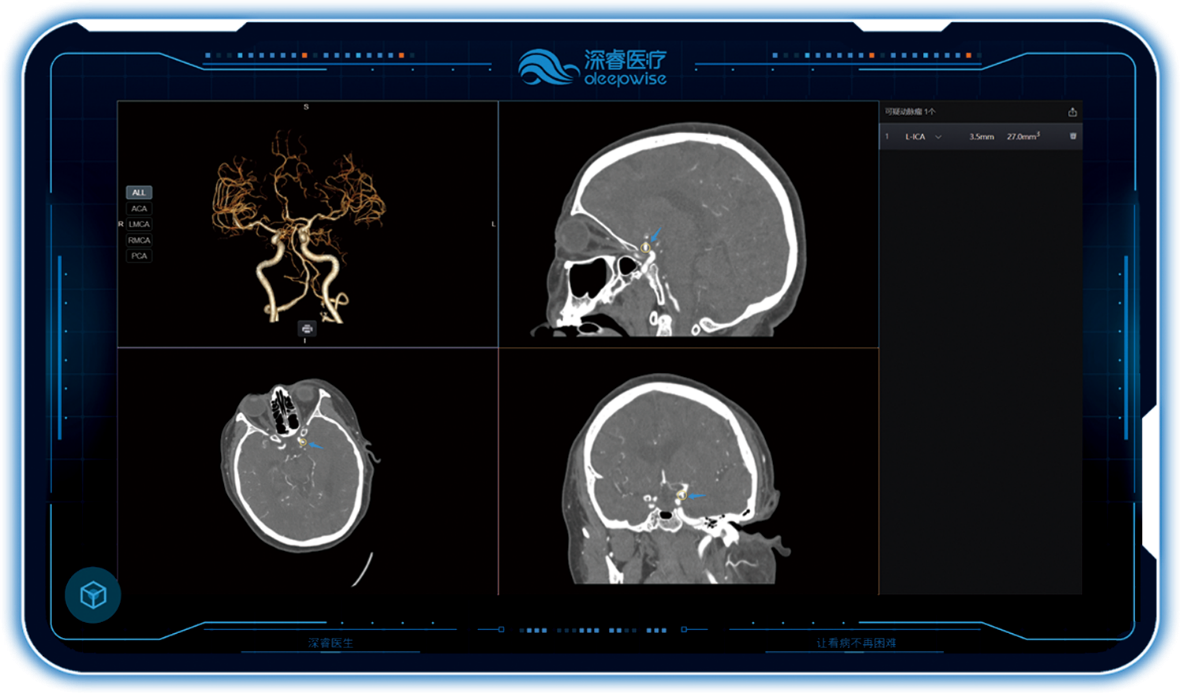Click the aneurysm marker in the sagittal CT view

(x=646, y=244)
